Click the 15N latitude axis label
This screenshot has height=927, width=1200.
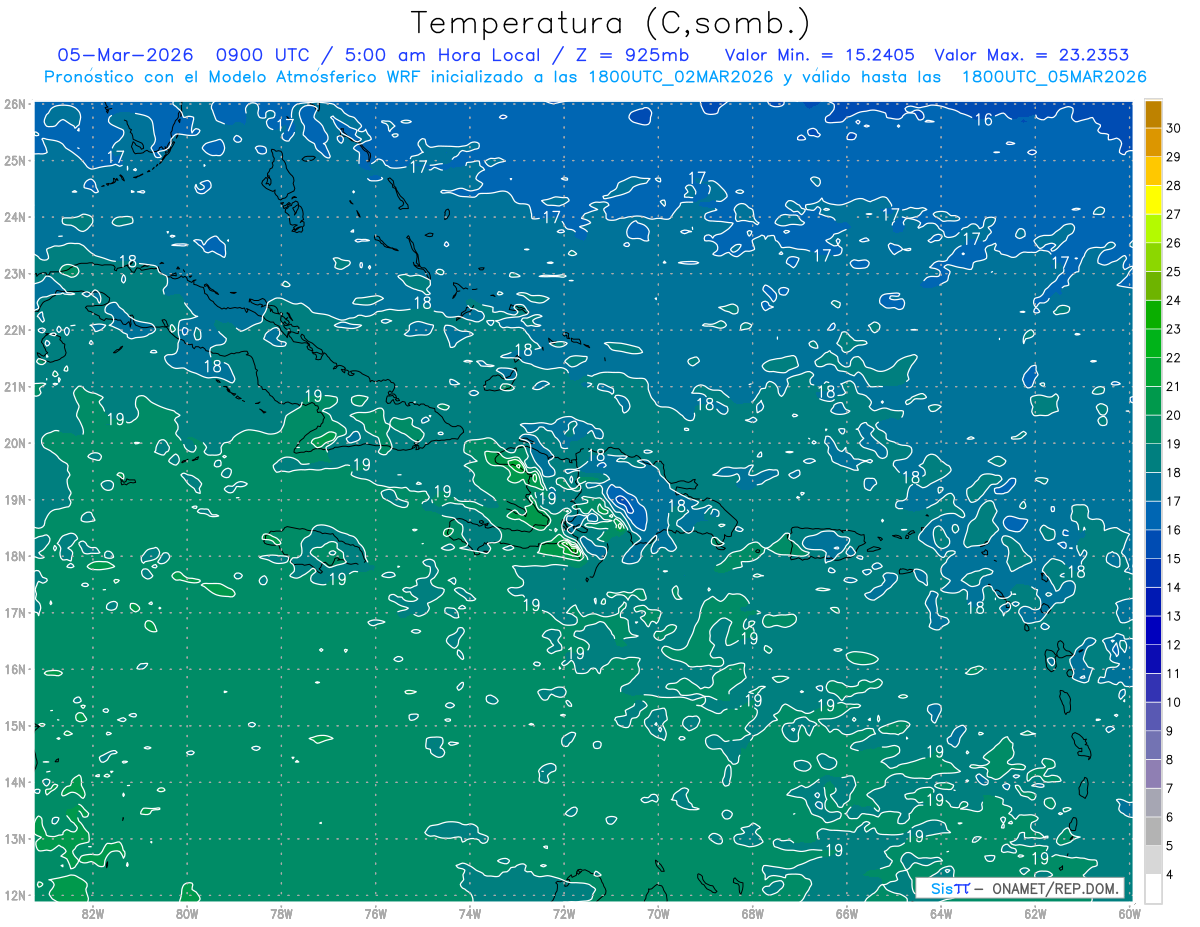(14, 725)
